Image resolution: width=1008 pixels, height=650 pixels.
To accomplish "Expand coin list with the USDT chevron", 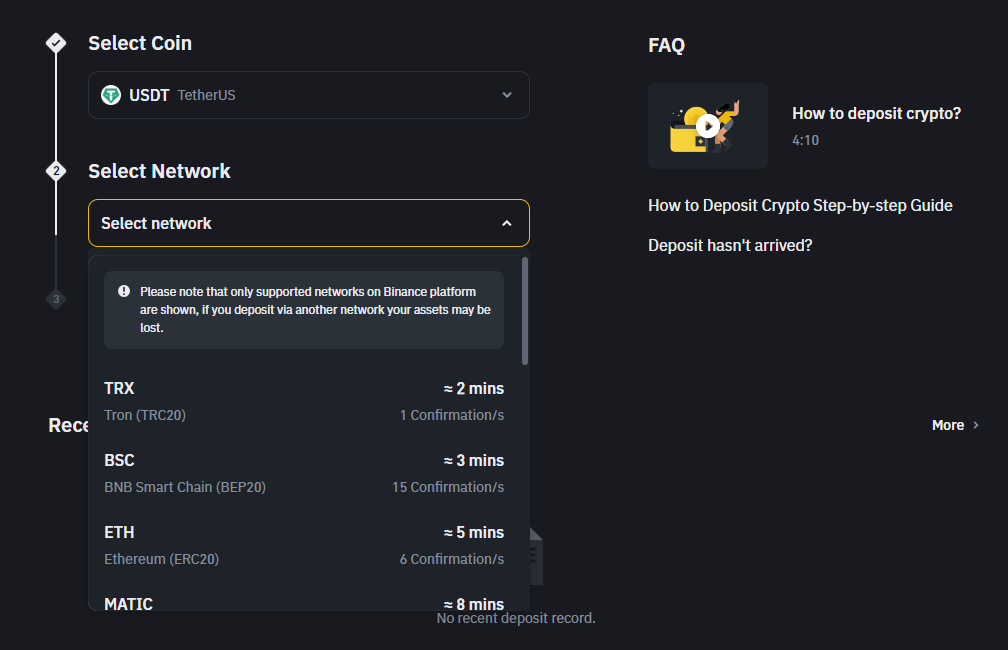I will (507, 95).
